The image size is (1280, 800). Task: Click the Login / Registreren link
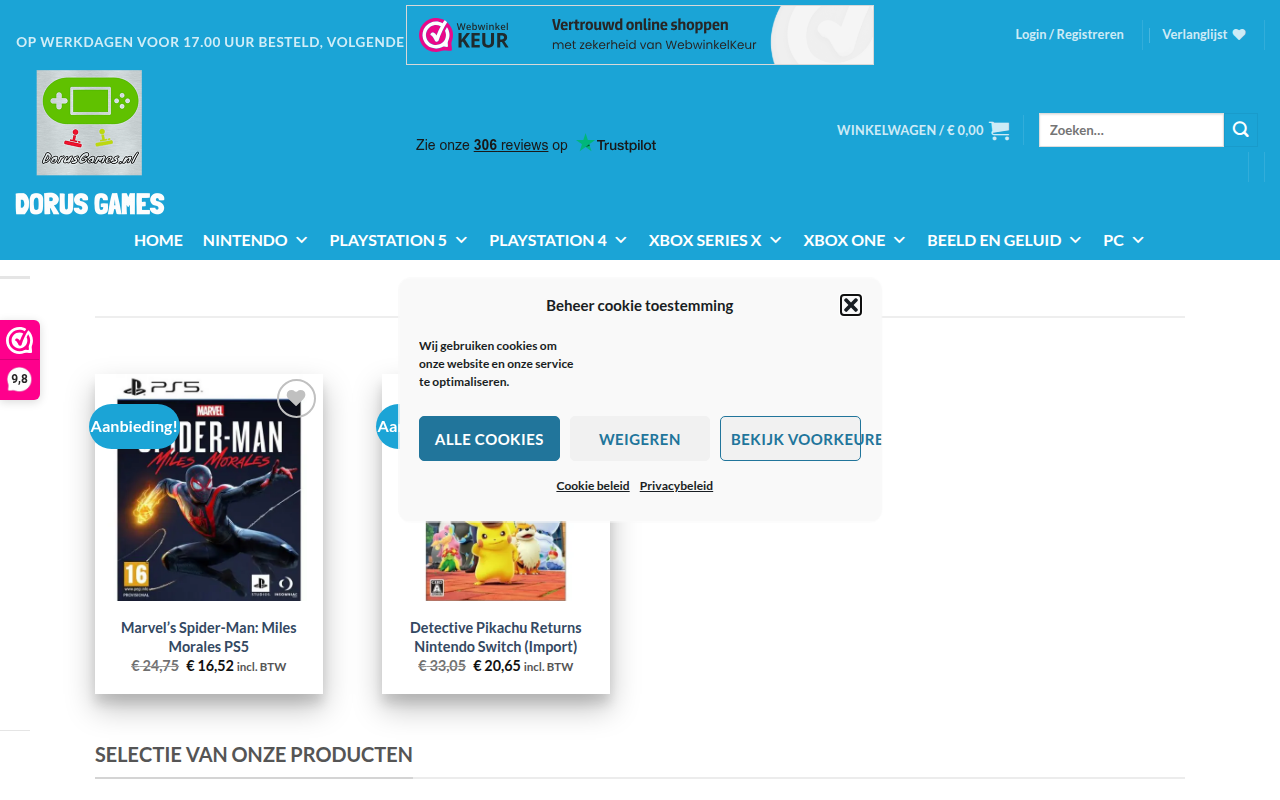tap(1069, 34)
